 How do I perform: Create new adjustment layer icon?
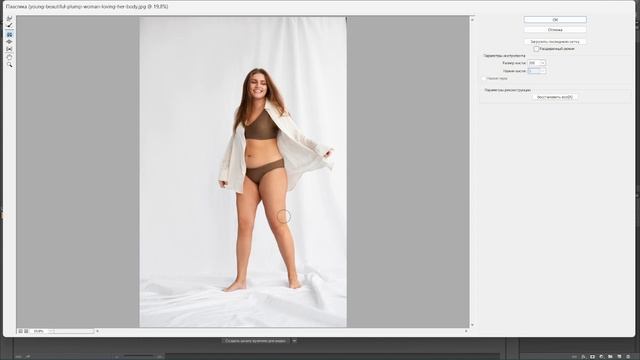click(601, 357)
